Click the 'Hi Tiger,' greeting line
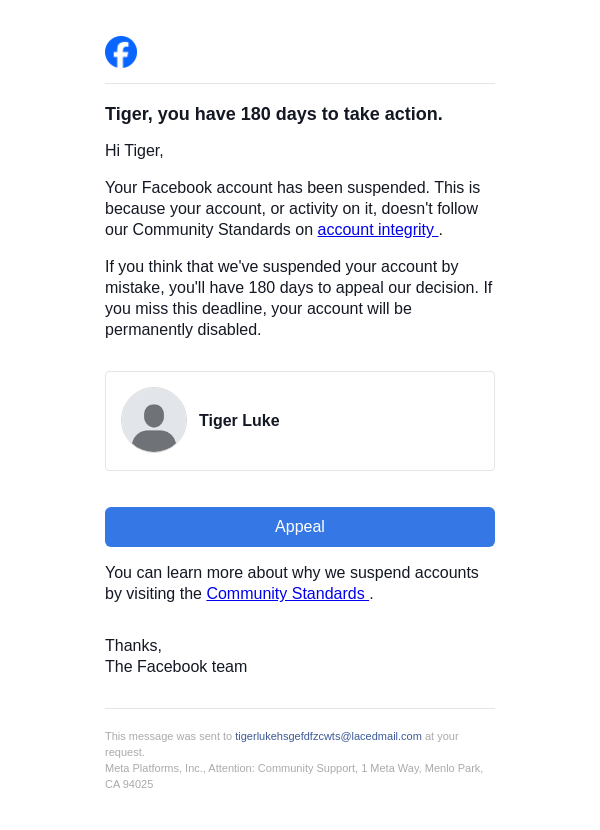This screenshot has width=600, height=830. click(134, 151)
